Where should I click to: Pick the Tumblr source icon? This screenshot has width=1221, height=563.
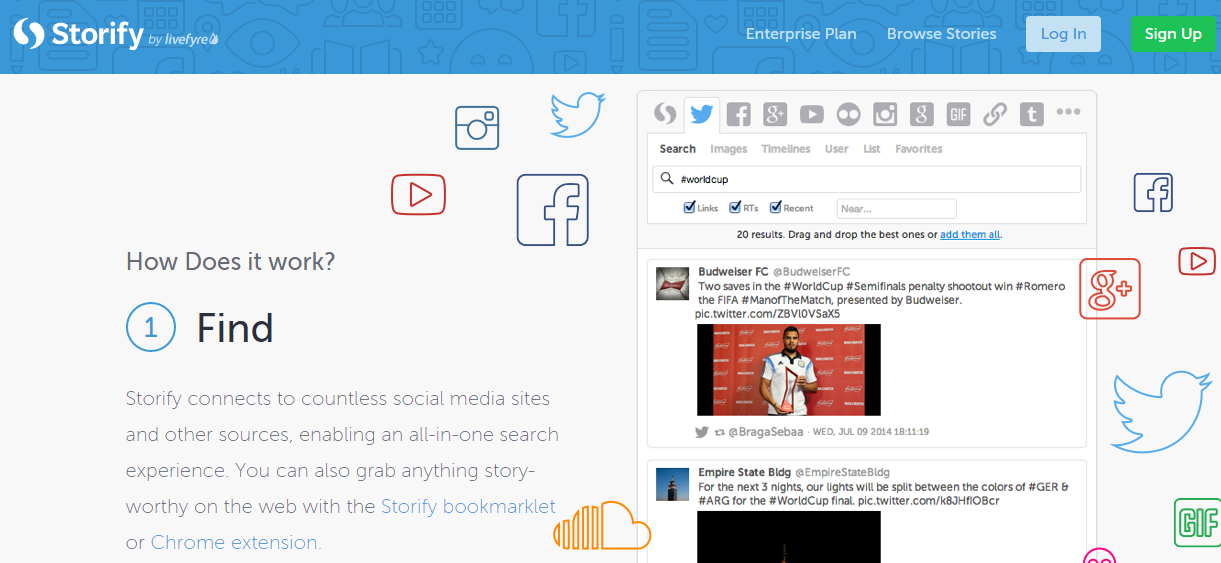1031,114
